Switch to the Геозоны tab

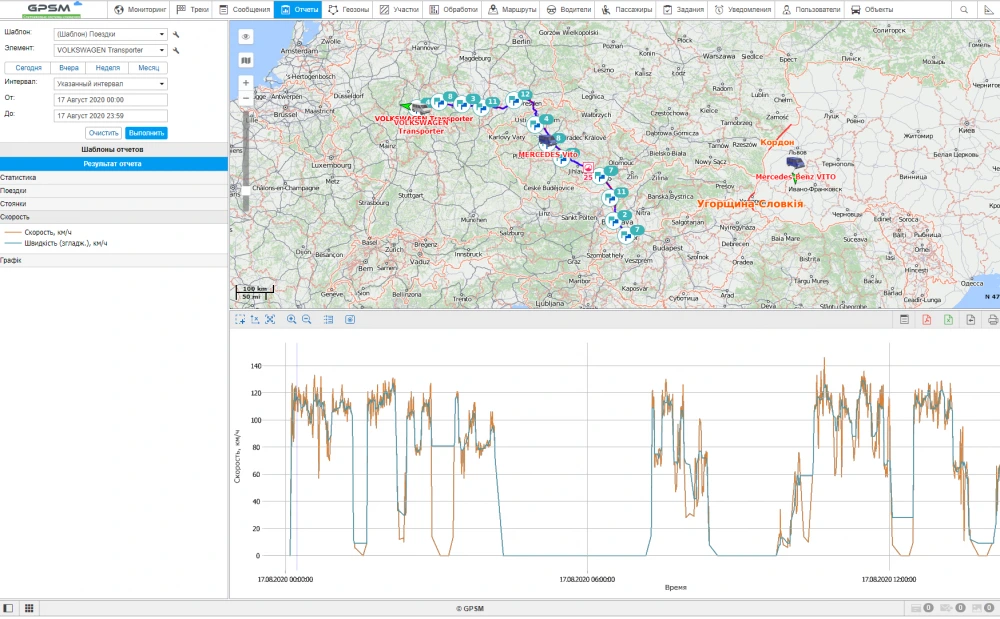(x=348, y=9)
